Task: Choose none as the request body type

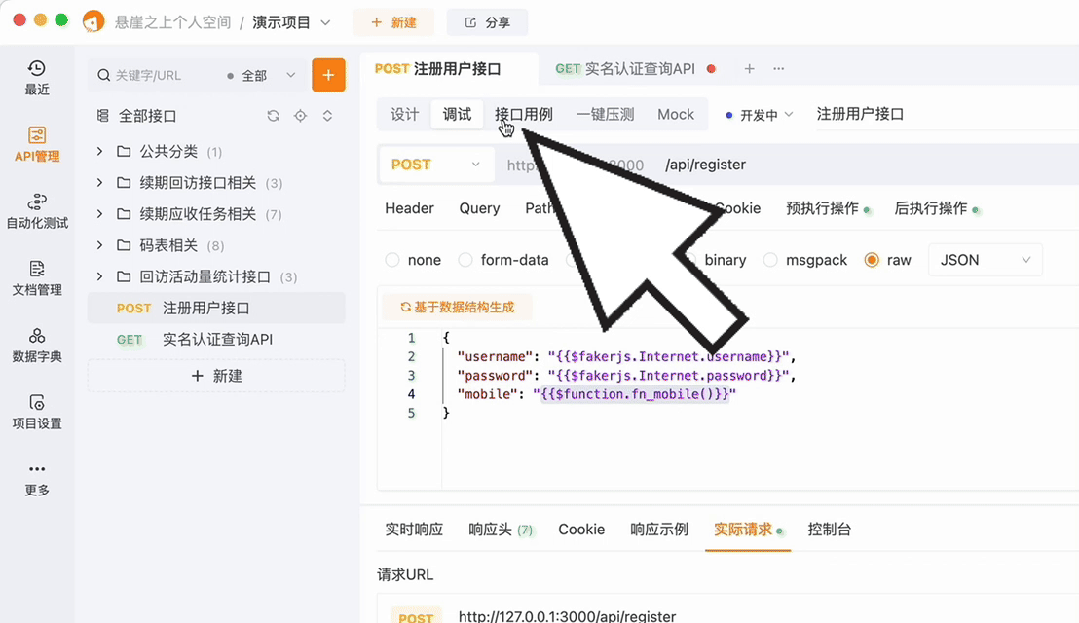Action: coord(414,259)
